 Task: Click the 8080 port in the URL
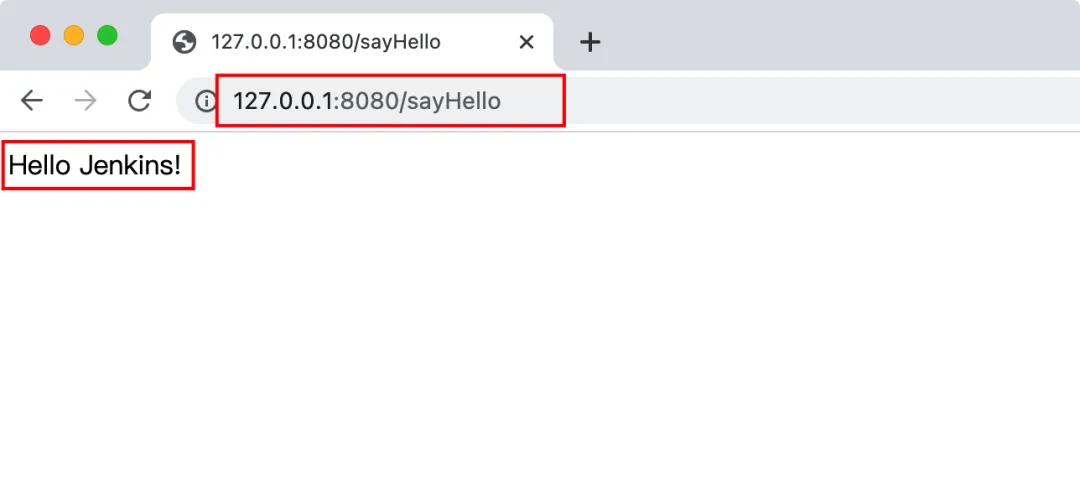[x=369, y=101]
